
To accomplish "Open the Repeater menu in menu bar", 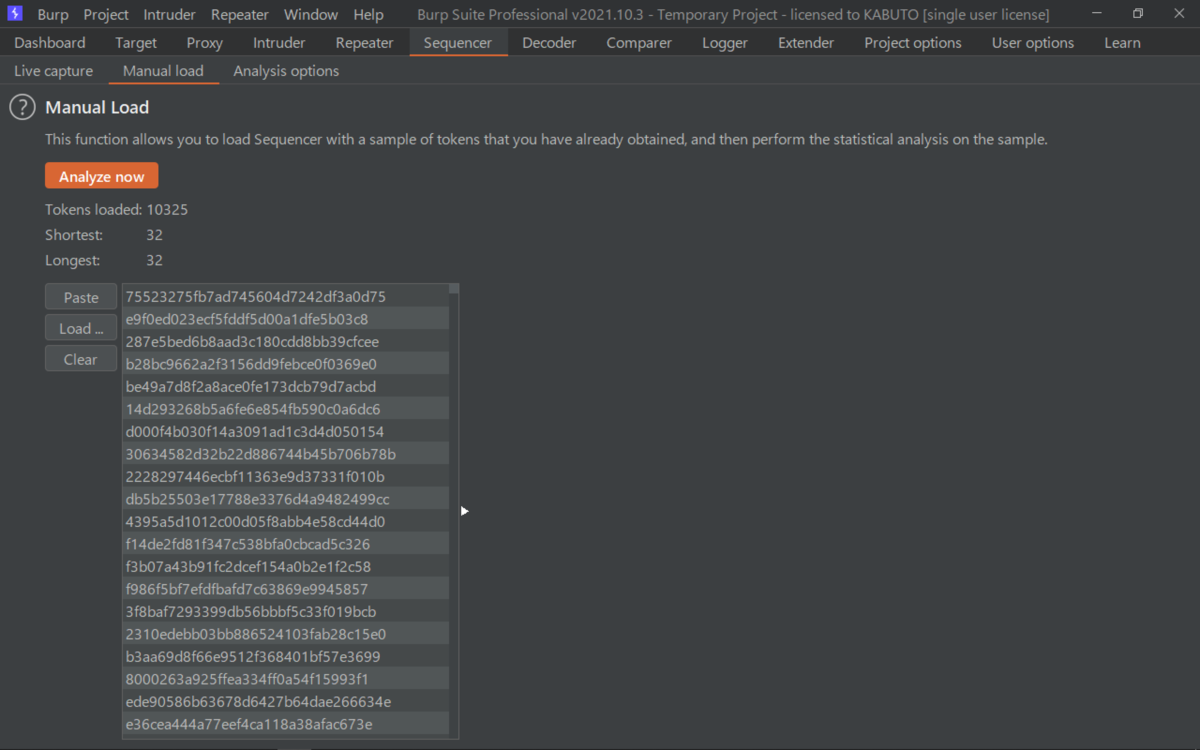I will point(240,15).
